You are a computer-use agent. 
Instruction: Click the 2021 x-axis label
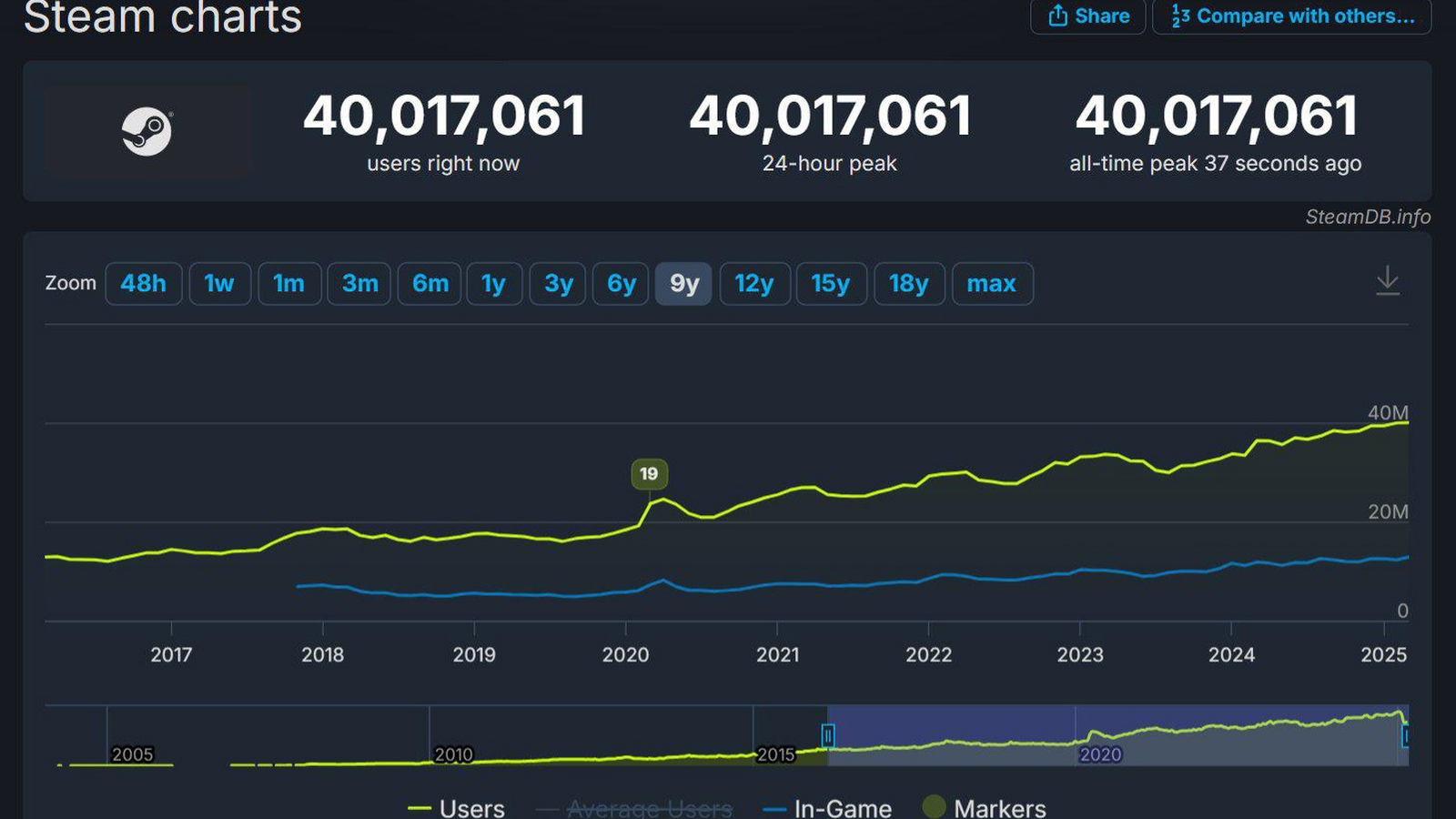[x=778, y=655]
